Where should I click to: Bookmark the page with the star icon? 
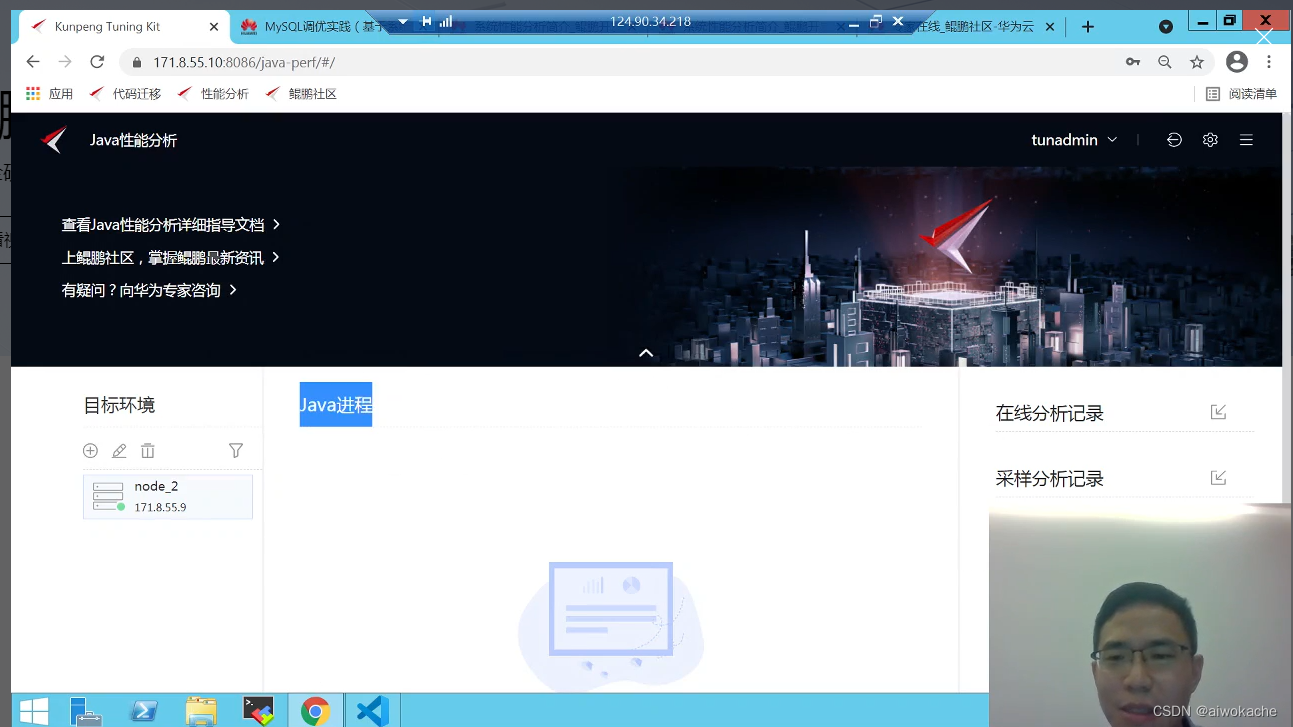[x=1197, y=61]
